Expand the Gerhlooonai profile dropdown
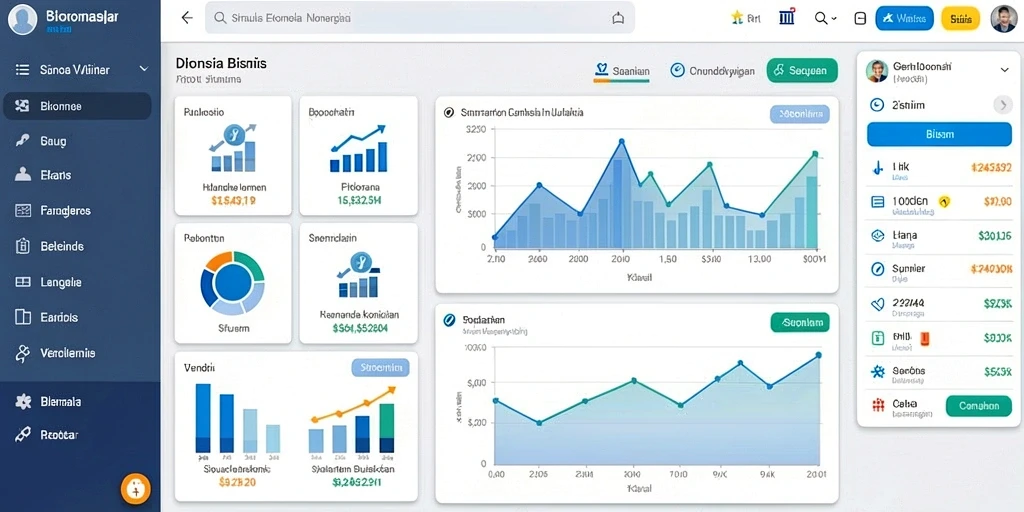1024x512 pixels. [1004, 69]
